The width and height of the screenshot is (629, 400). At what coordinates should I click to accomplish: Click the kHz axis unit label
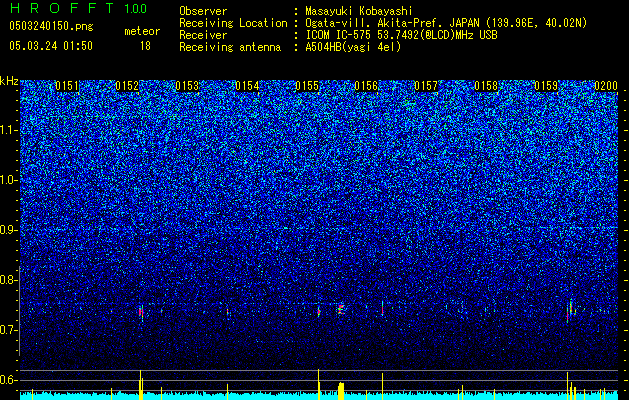tap(9, 81)
